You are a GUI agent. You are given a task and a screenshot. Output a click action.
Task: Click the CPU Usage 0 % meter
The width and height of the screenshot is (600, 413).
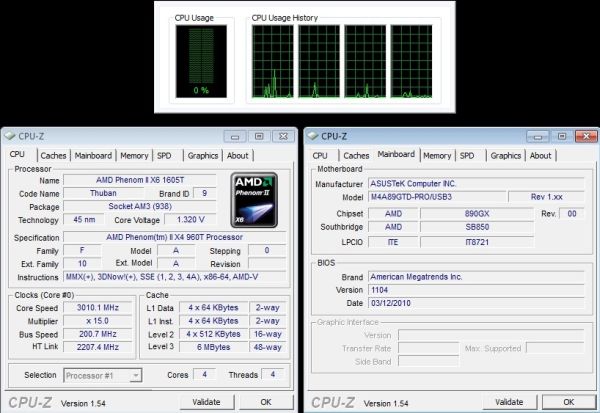(201, 61)
